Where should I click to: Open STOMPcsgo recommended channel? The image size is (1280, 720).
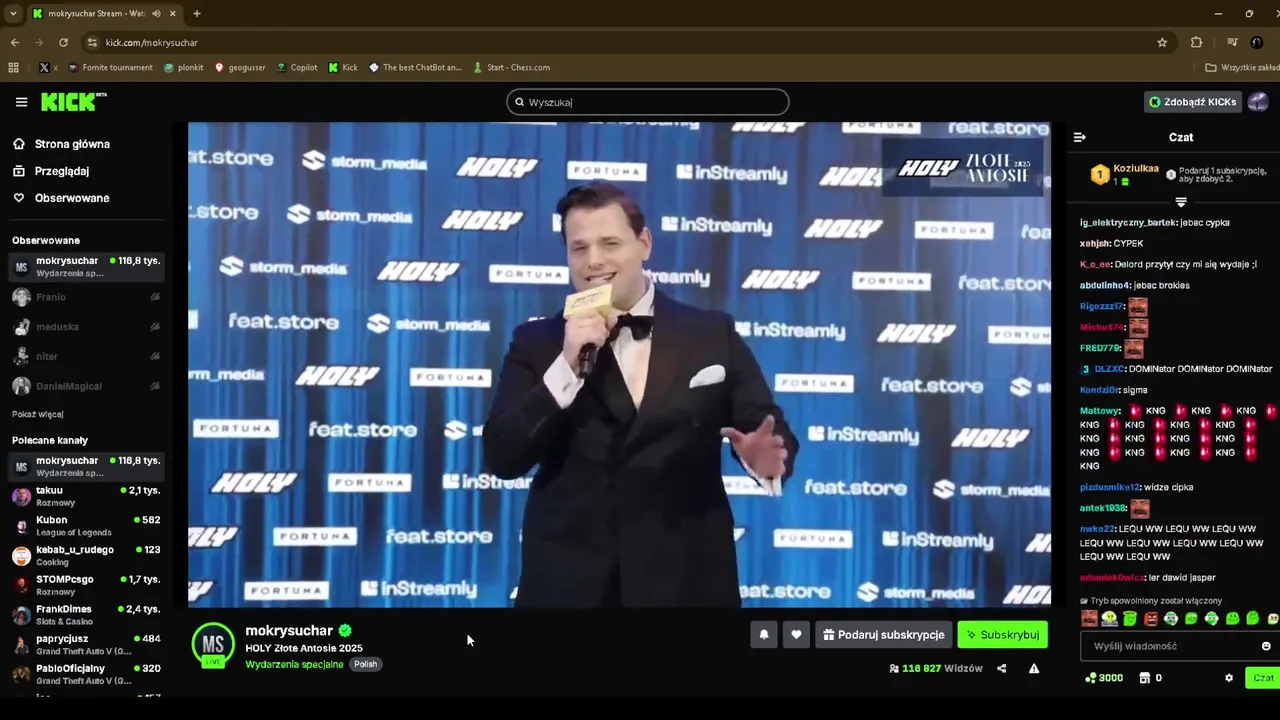coord(86,585)
